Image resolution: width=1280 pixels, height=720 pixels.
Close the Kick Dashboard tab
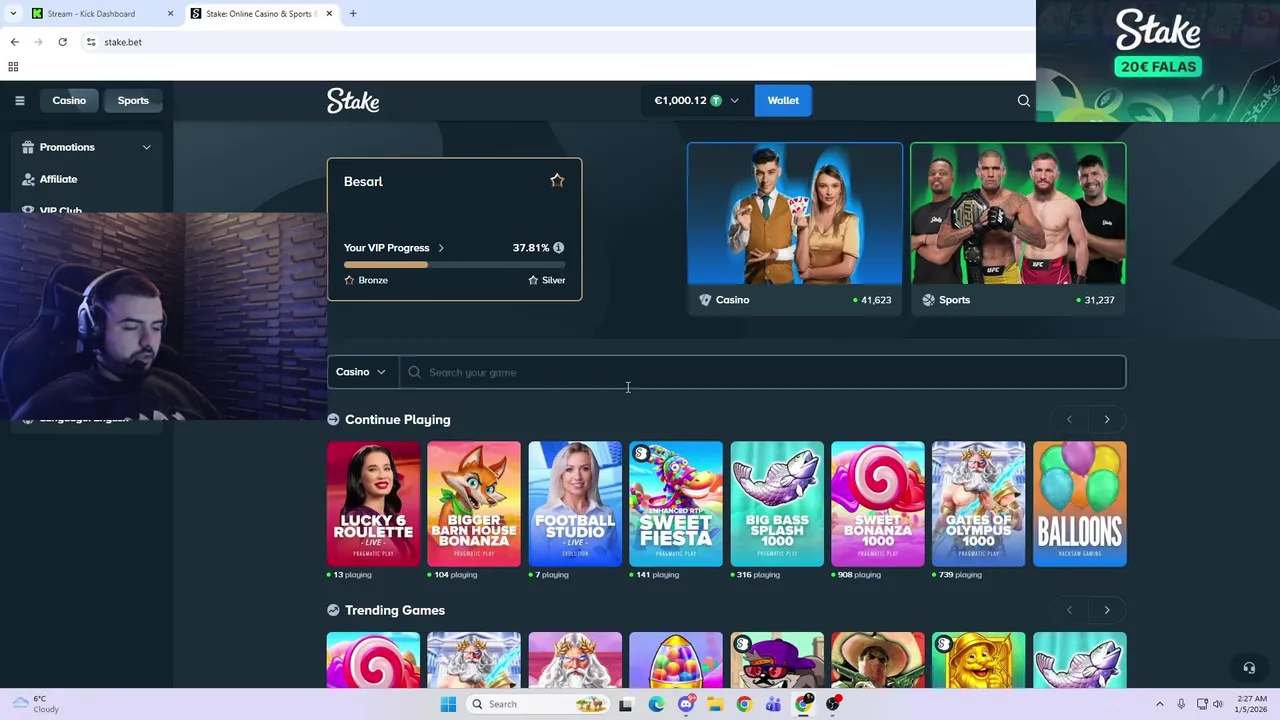170,14
